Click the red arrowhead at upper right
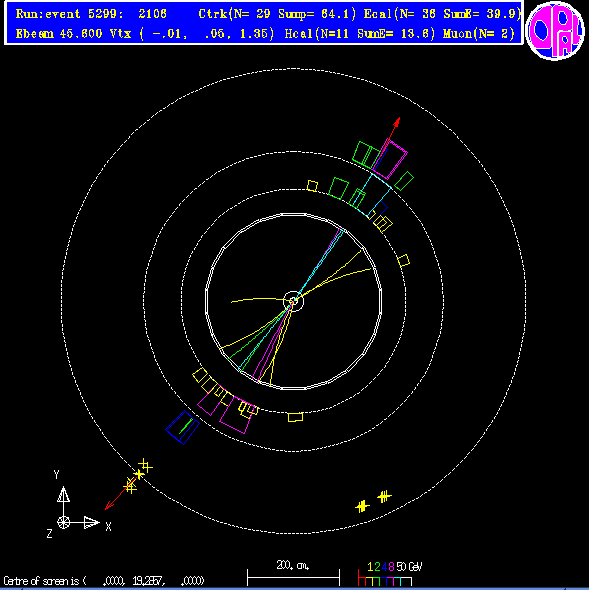589x590 pixels. coord(397,122)
